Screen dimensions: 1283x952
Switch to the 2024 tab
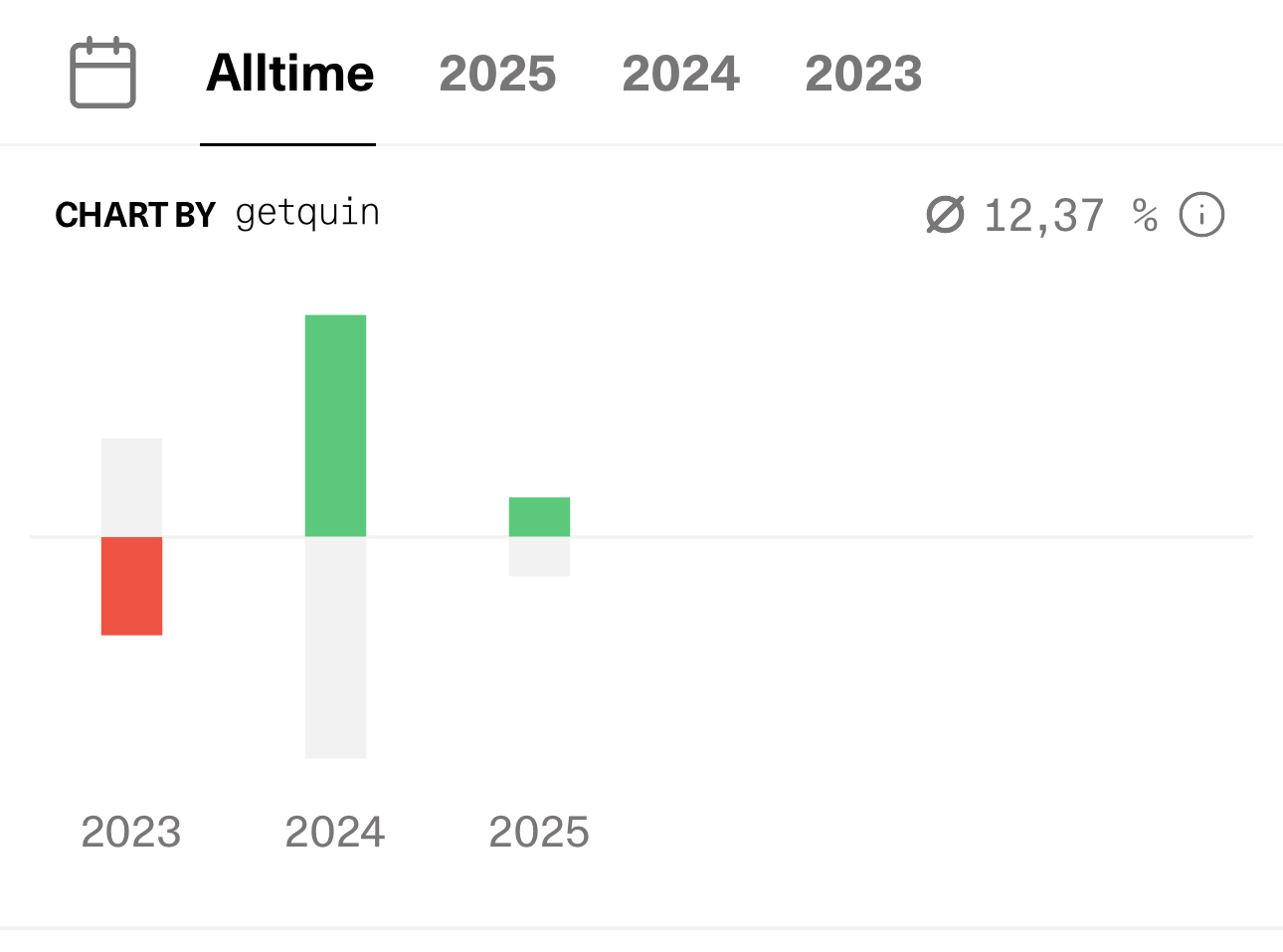pos(681,74)
